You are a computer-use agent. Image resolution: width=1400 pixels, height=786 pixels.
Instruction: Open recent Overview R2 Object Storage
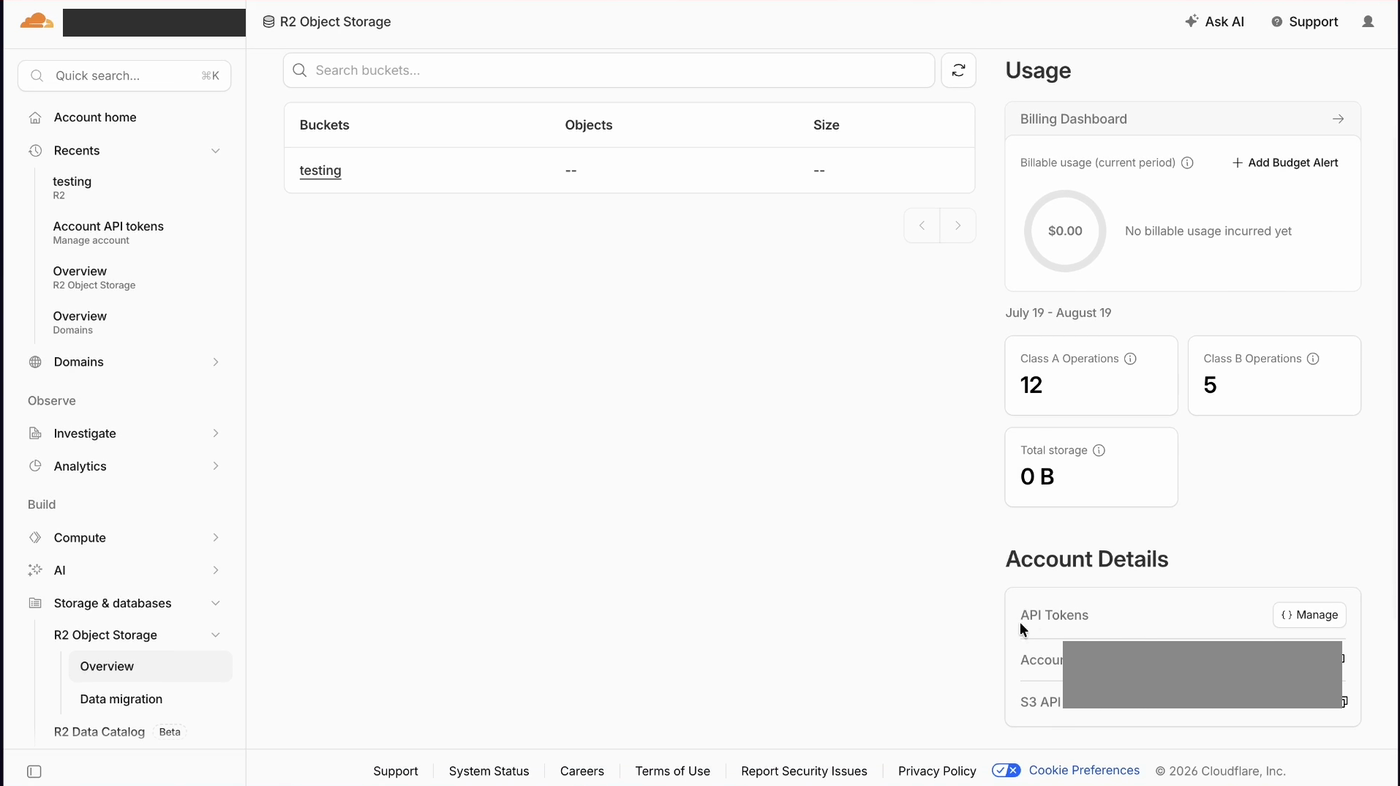tap(94, 277)
